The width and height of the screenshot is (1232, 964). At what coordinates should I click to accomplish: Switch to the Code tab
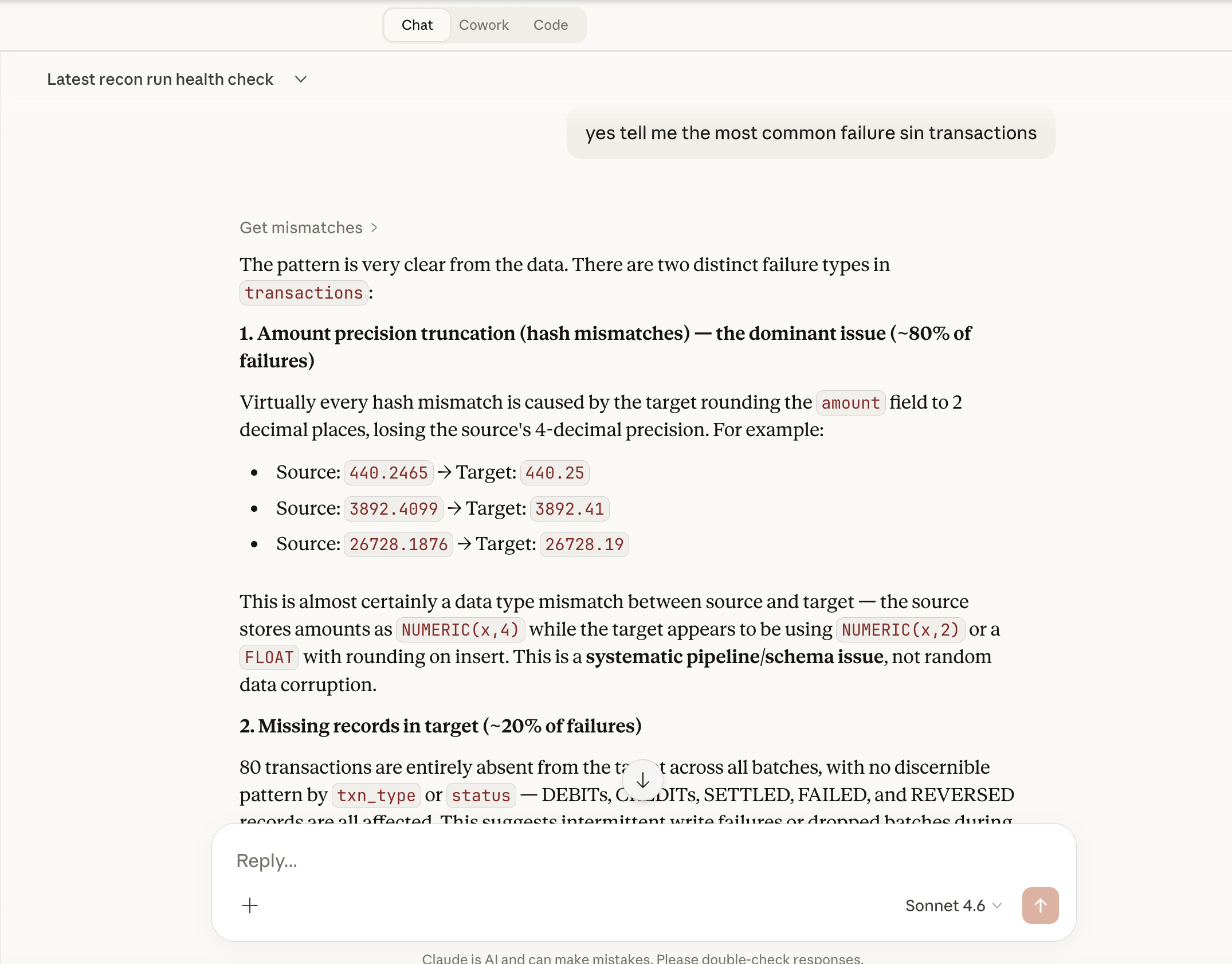coord(551,25)
